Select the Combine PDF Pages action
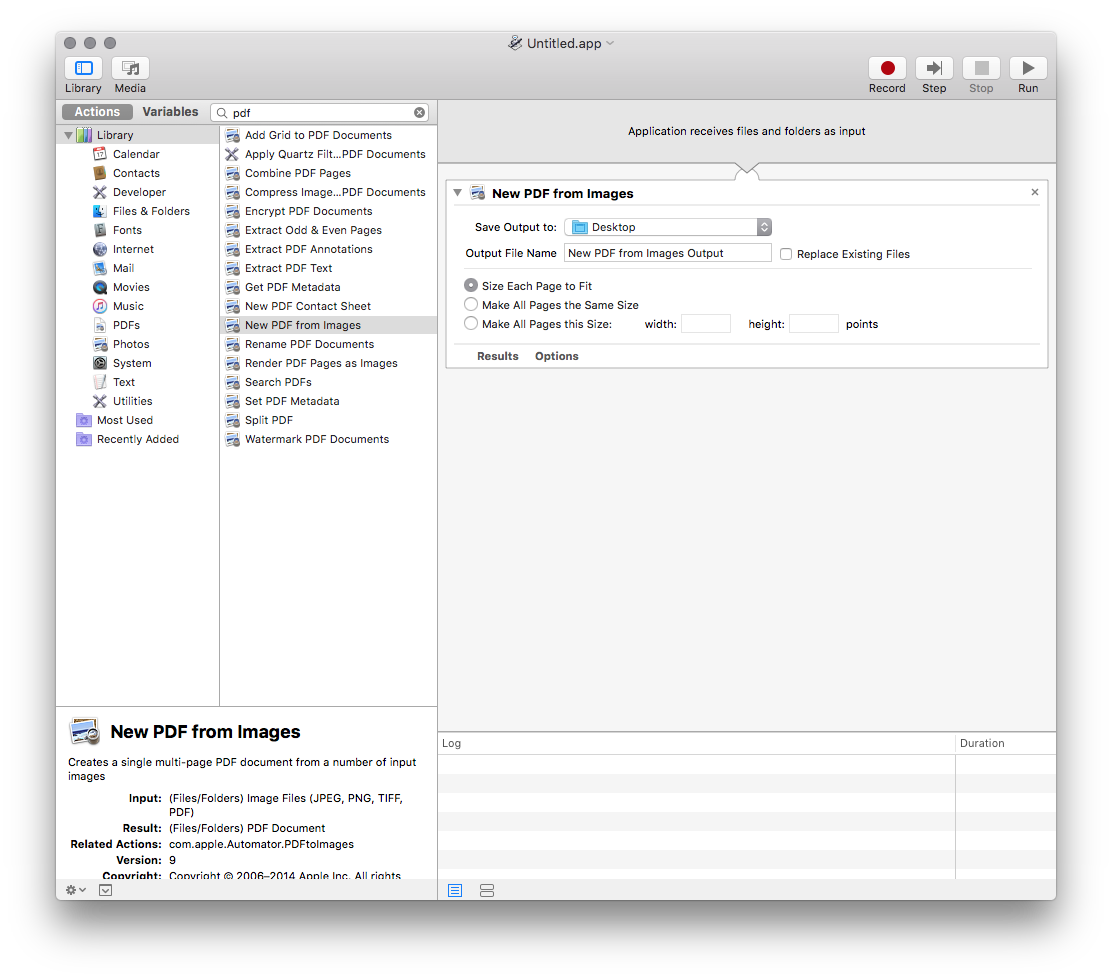The width and height of the screenshot is (1112, 980). coord(328,173)
